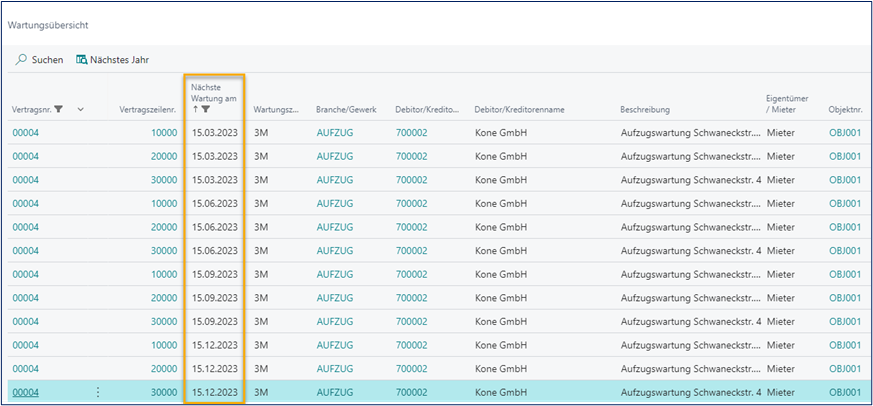Screen dimensions: 873x406
Task: Click 3M cycle in line 30000, 15.03.2023 row
Action: pos(261,180)
